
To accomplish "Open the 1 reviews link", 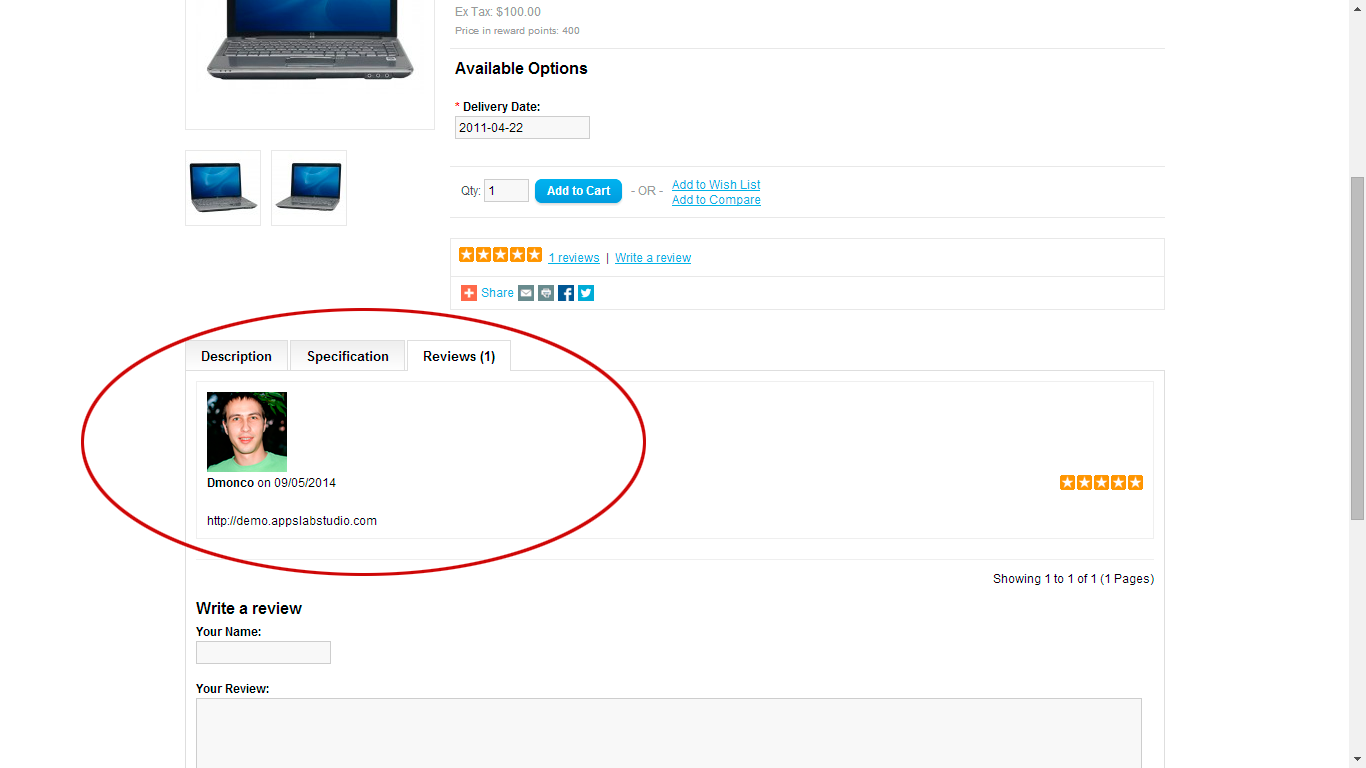I will tap(574, 258).
